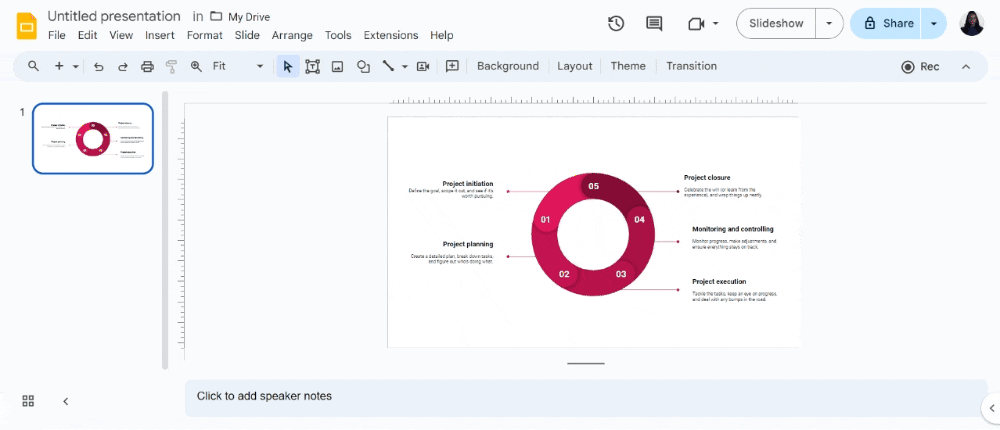Open the Extensions menu
The height and width of the screenshot is (430, 1000).
click(x=391, y=36)
